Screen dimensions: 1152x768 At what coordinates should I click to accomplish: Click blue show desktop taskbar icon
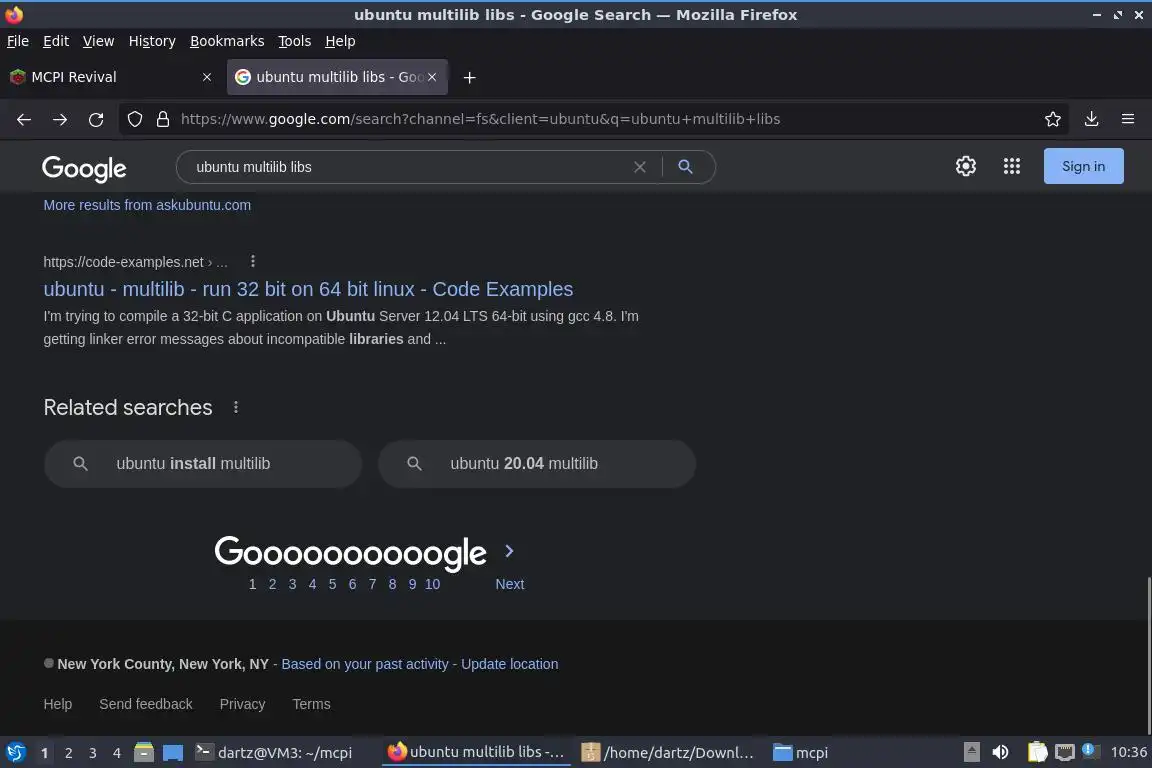click(x=173, y=753)
